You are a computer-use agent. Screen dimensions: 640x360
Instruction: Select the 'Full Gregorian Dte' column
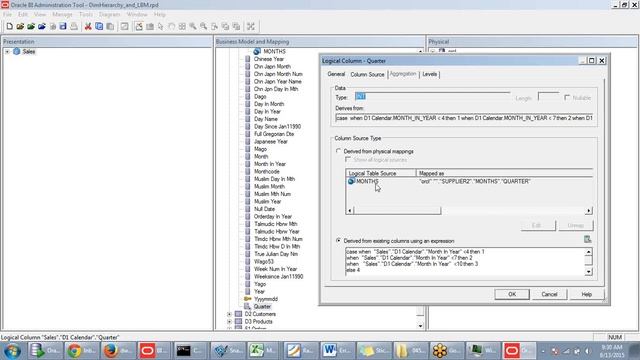click(274, 134)
